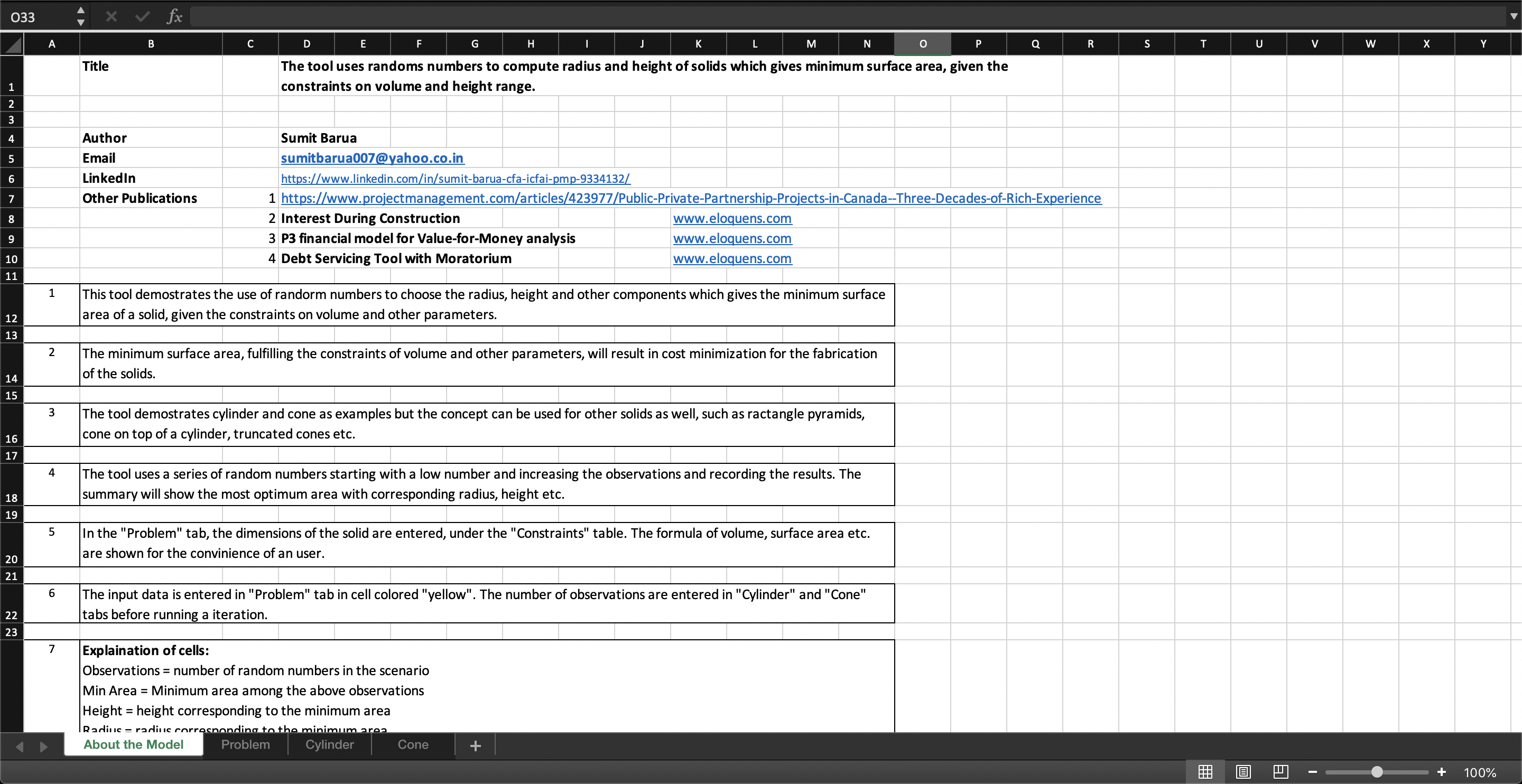Select column O header
1522x784 pixels.
[922, 44]
